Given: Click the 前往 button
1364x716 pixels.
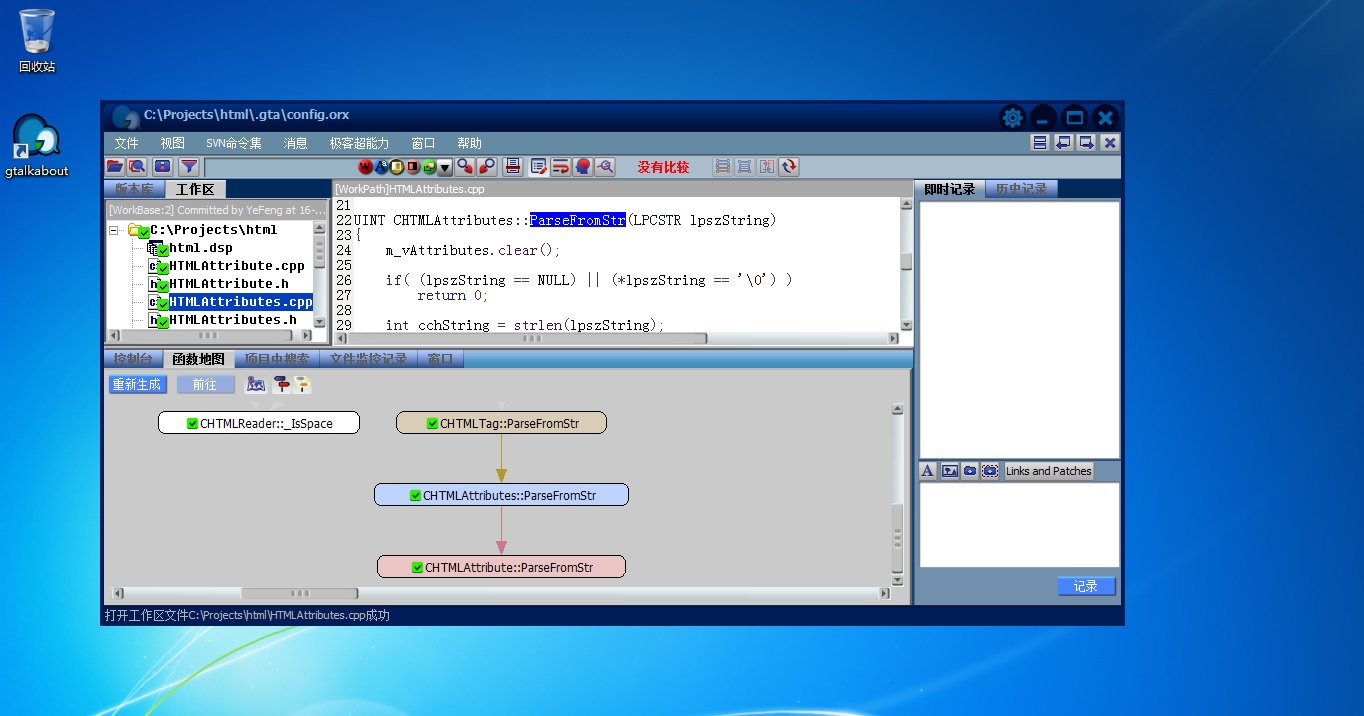Looking at the screenshot, I should [x=205, y=384].
